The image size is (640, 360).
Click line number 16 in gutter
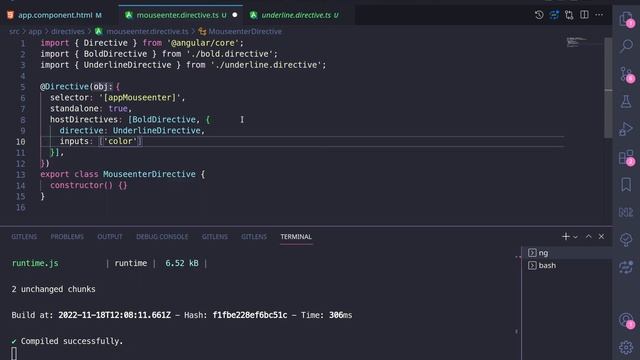(x=20, y=207)
